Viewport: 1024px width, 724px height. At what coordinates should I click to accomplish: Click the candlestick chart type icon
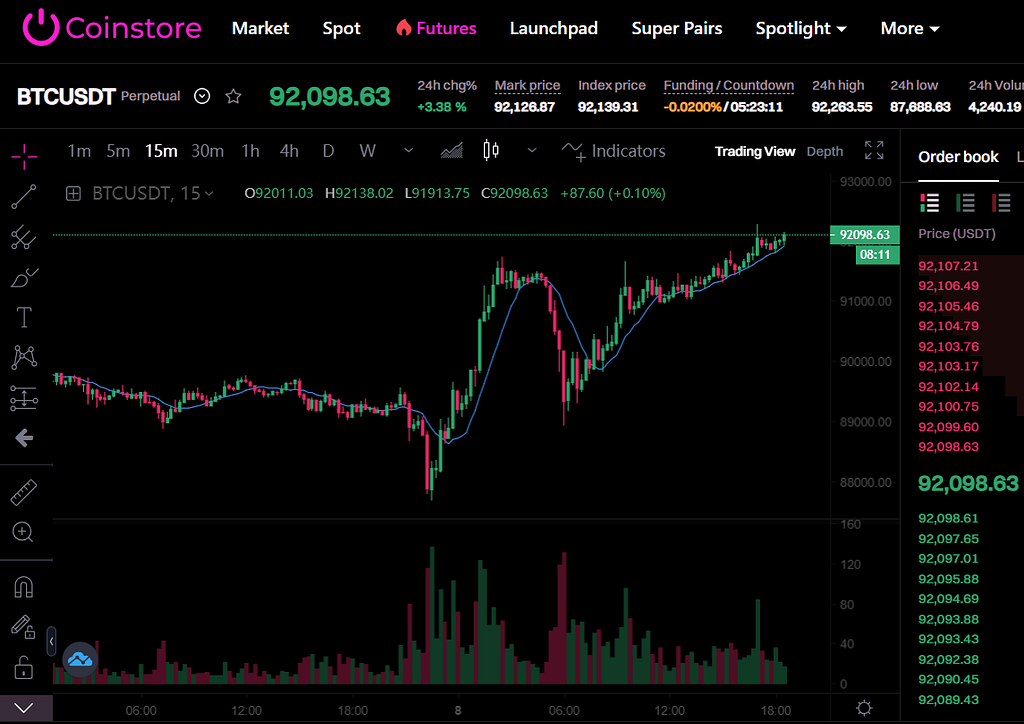tap(491, 151)
